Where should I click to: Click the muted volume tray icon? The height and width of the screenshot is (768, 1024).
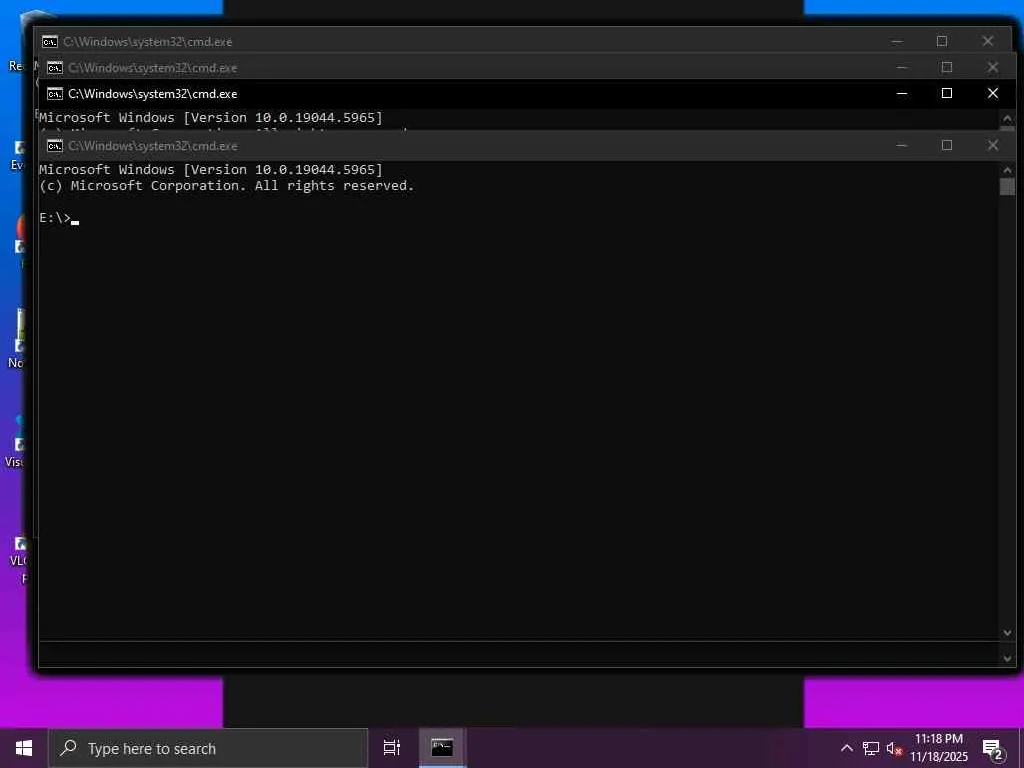pos(894,748)
